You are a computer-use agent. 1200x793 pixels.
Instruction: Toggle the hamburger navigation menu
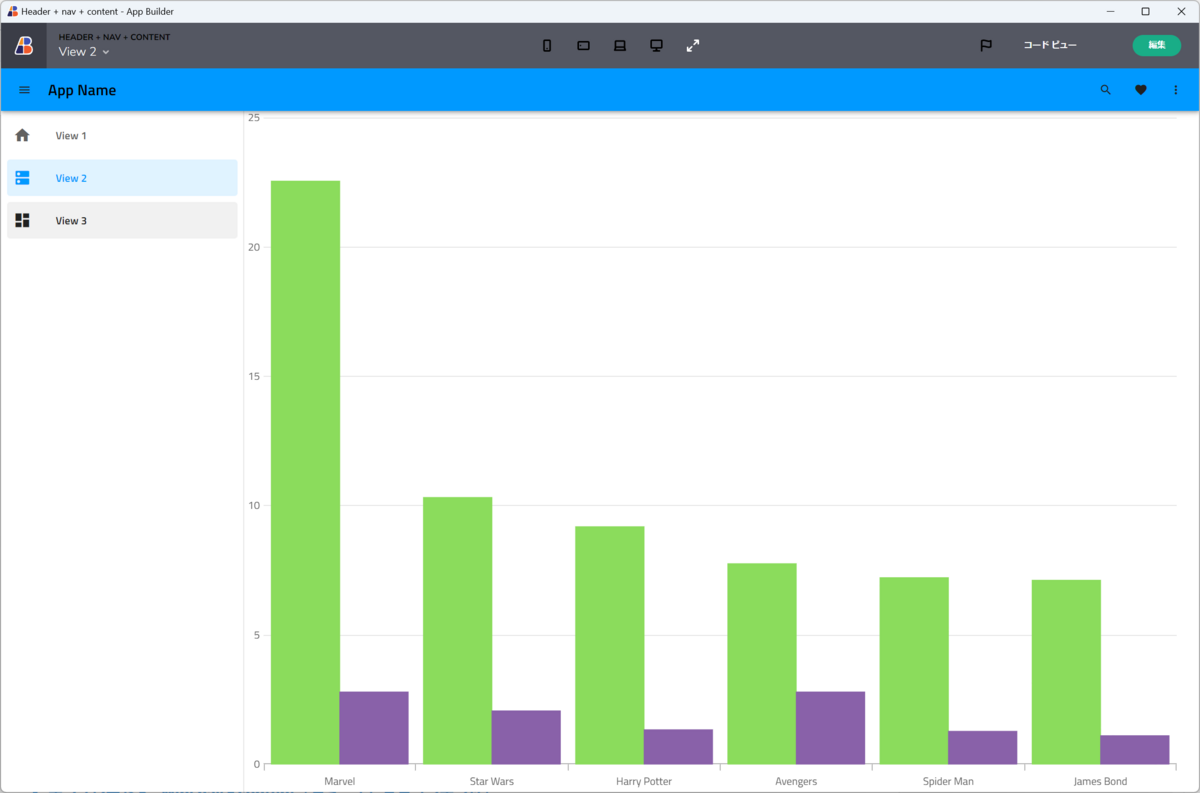pyautogui.click(x=25, y=90)
